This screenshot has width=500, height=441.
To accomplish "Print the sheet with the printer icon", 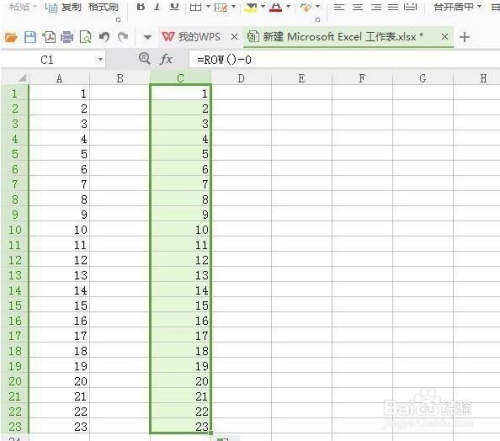I will point(67,37).
